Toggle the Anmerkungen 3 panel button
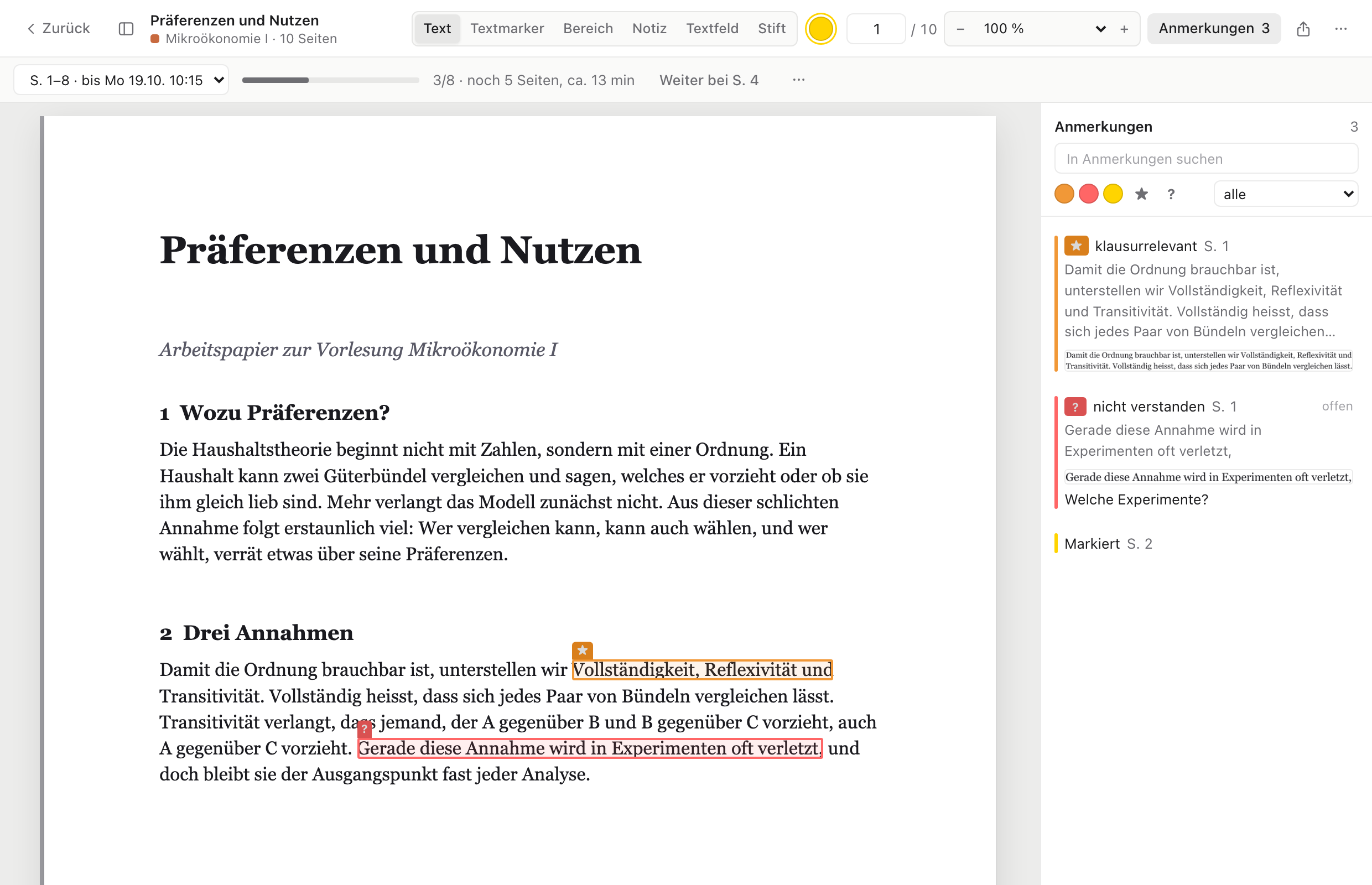 coord(1213,29)
